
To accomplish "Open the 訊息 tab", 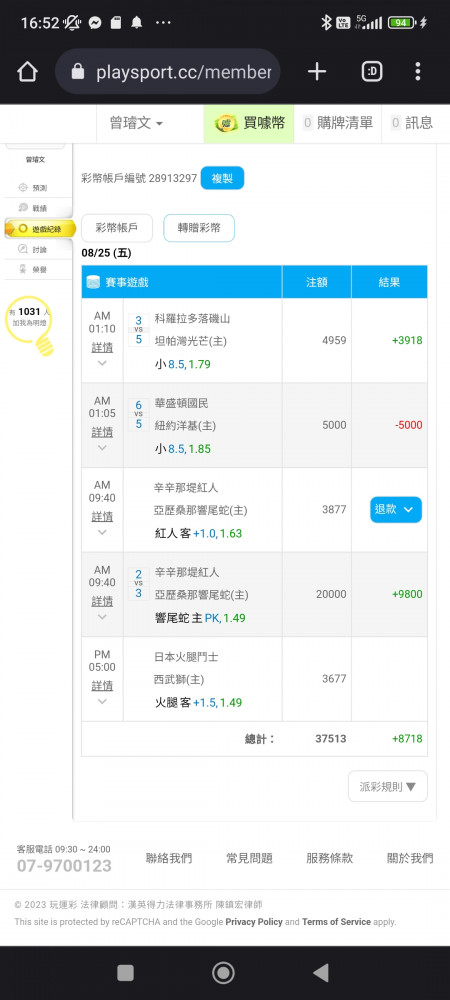I will 412,124.
